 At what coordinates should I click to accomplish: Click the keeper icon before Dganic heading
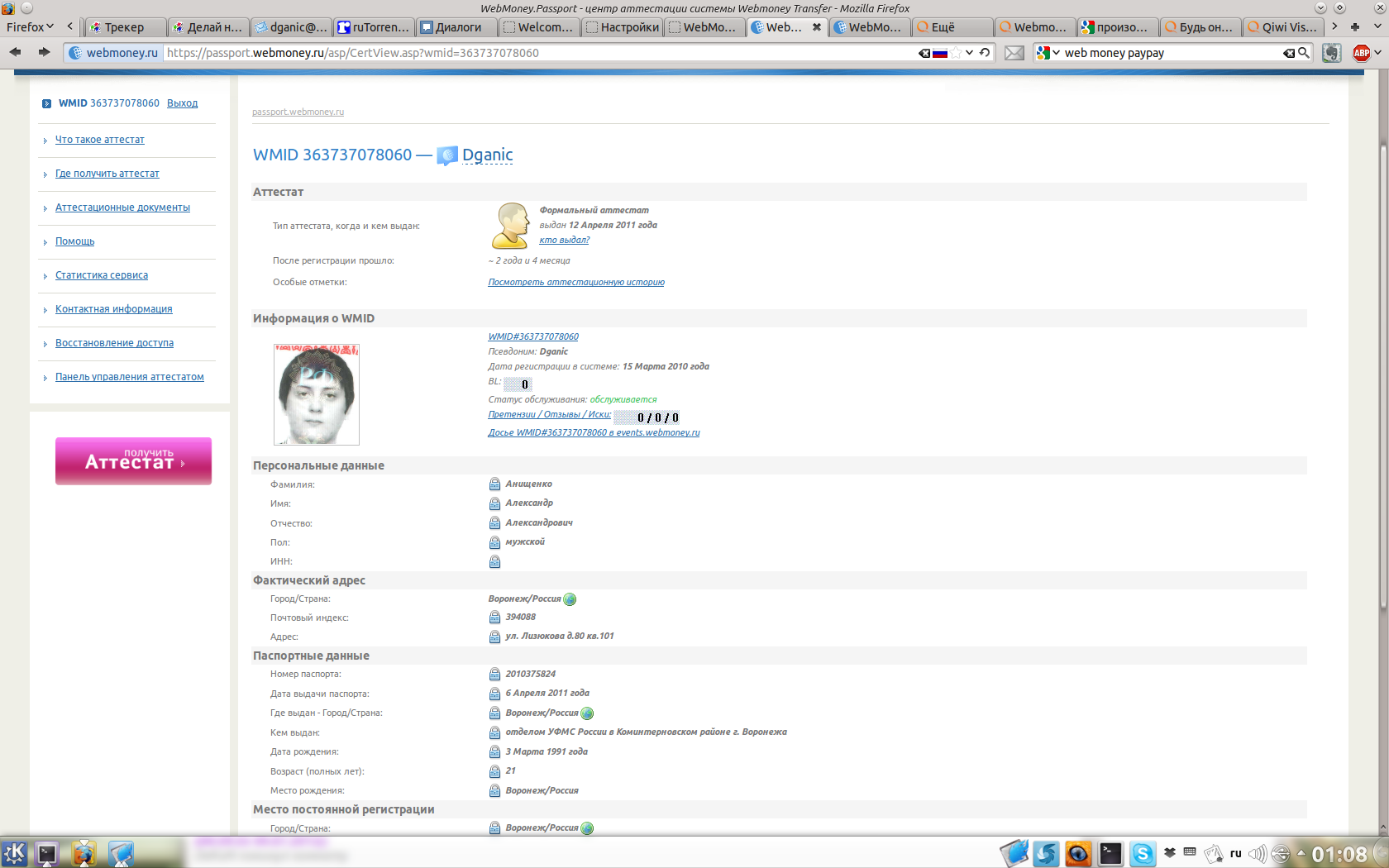pos(447,155)
